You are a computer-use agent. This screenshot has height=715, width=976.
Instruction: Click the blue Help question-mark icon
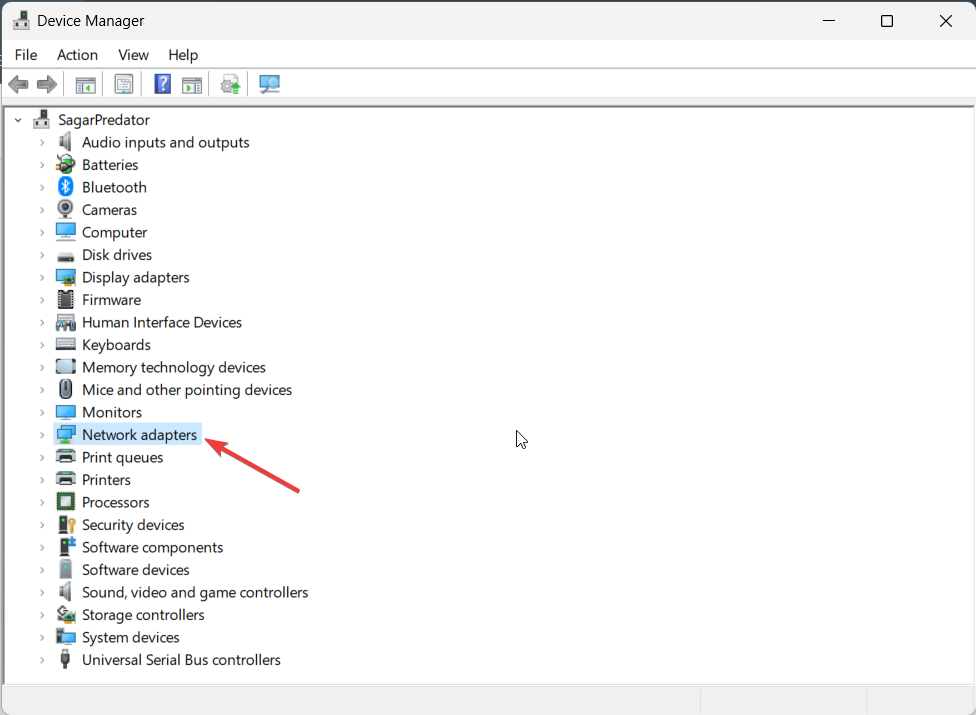(x=162, y=84)
